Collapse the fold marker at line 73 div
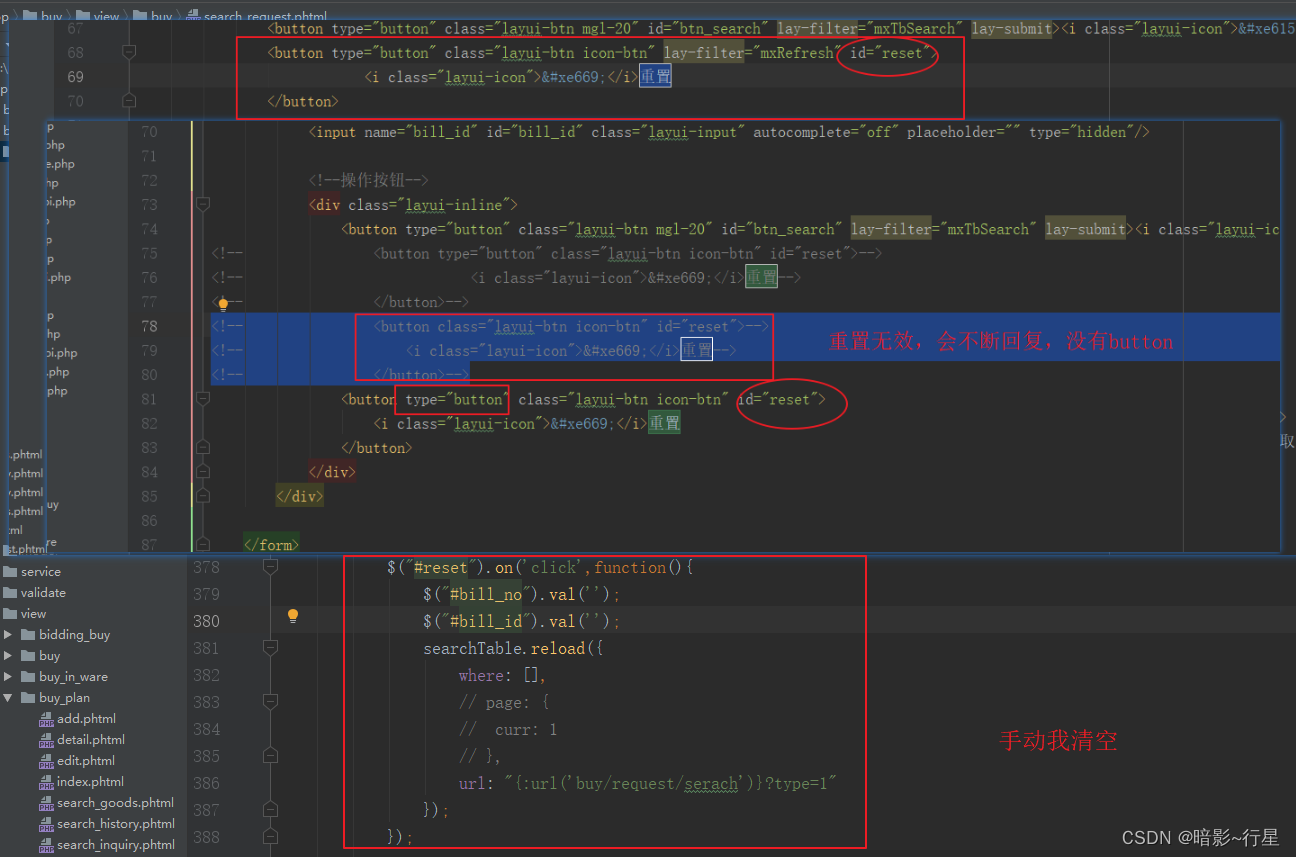 (x=203, y=204)
